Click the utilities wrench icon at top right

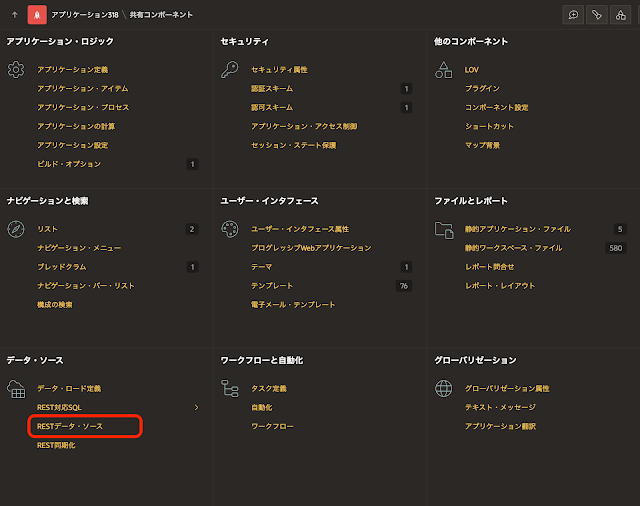[x=597, y=15]
